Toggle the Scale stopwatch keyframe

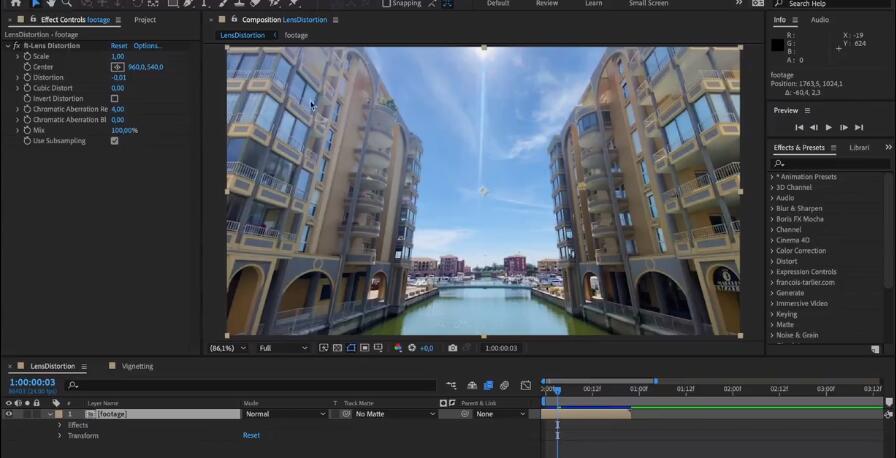(x=27, y=57)
